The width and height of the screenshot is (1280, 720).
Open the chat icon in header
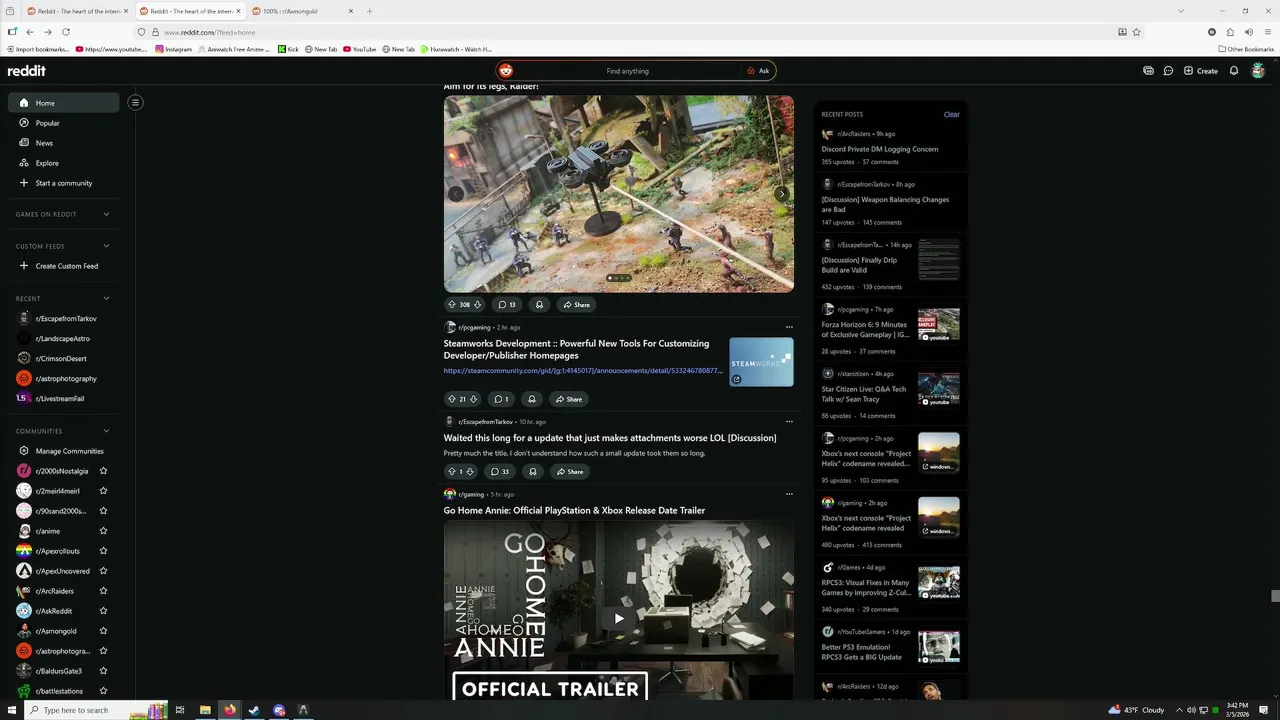pos(1168,71)
